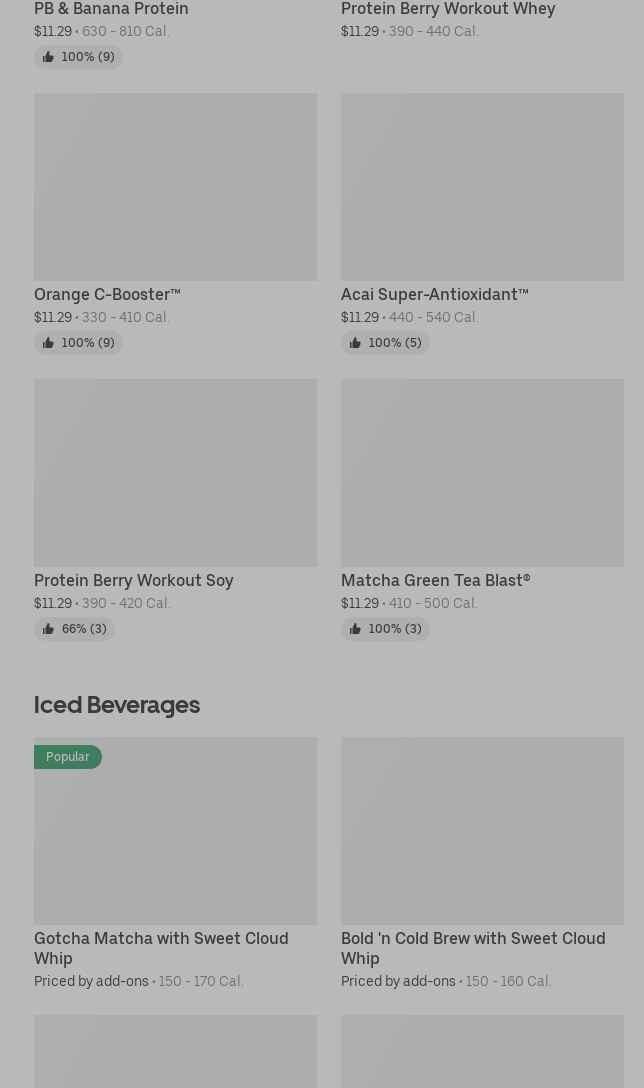The height and width of the screenshot is (1088, 644).
Task: Select the Matcha Green Tea Blast image
Action: click(482, 472)
